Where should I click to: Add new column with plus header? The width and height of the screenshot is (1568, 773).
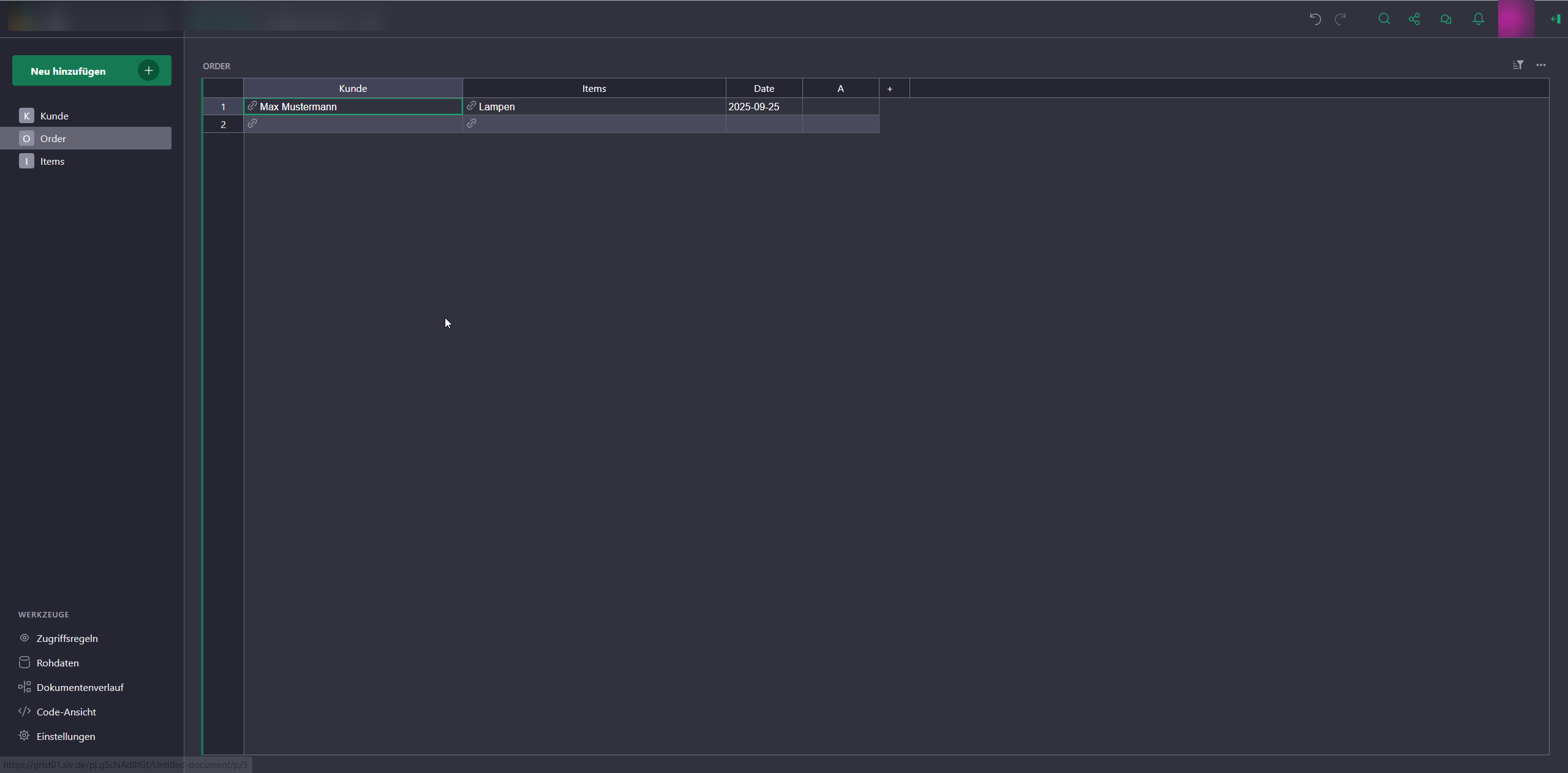(890, 89)
